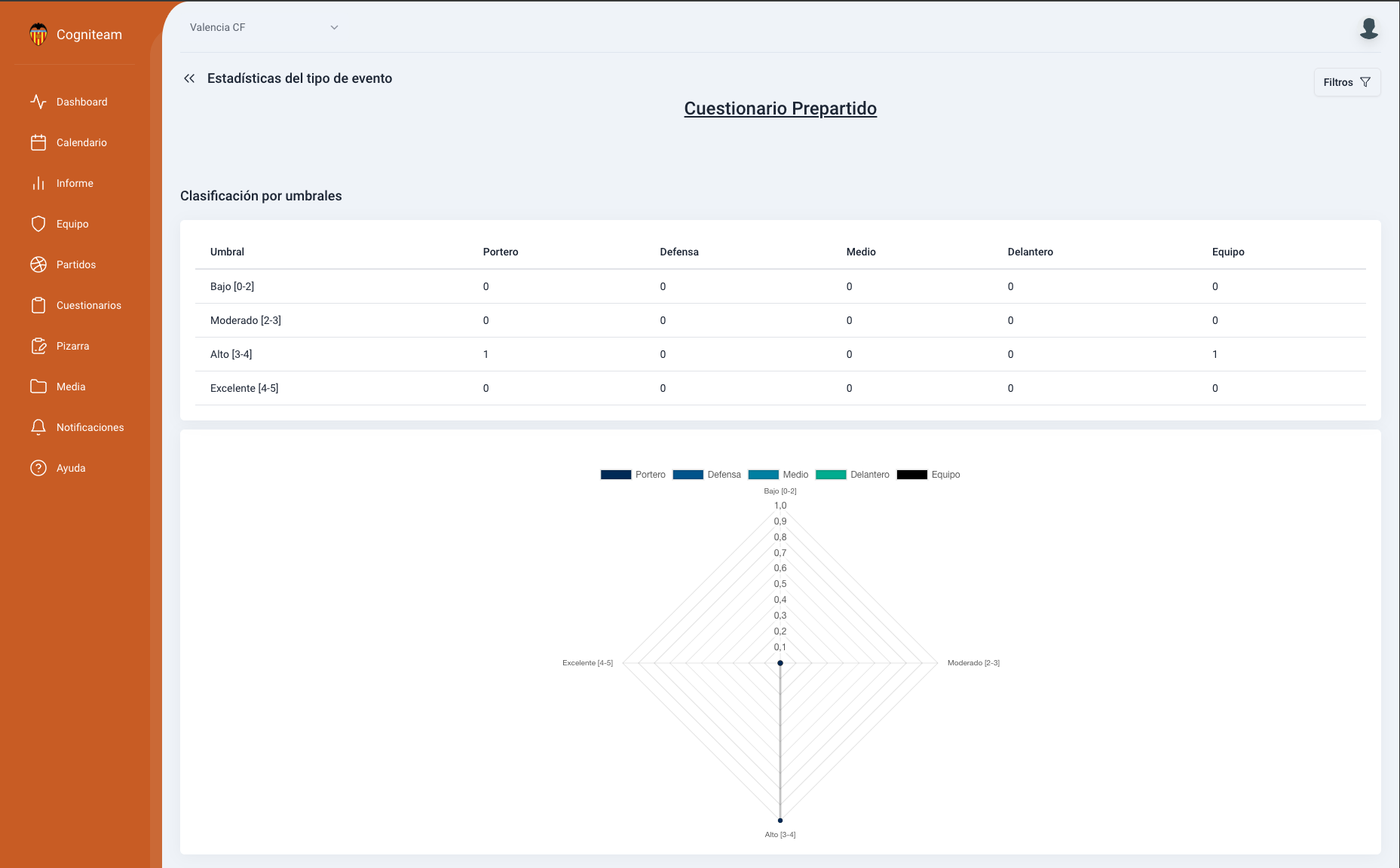Click the Pizarra edit board icon

[38, 346]
